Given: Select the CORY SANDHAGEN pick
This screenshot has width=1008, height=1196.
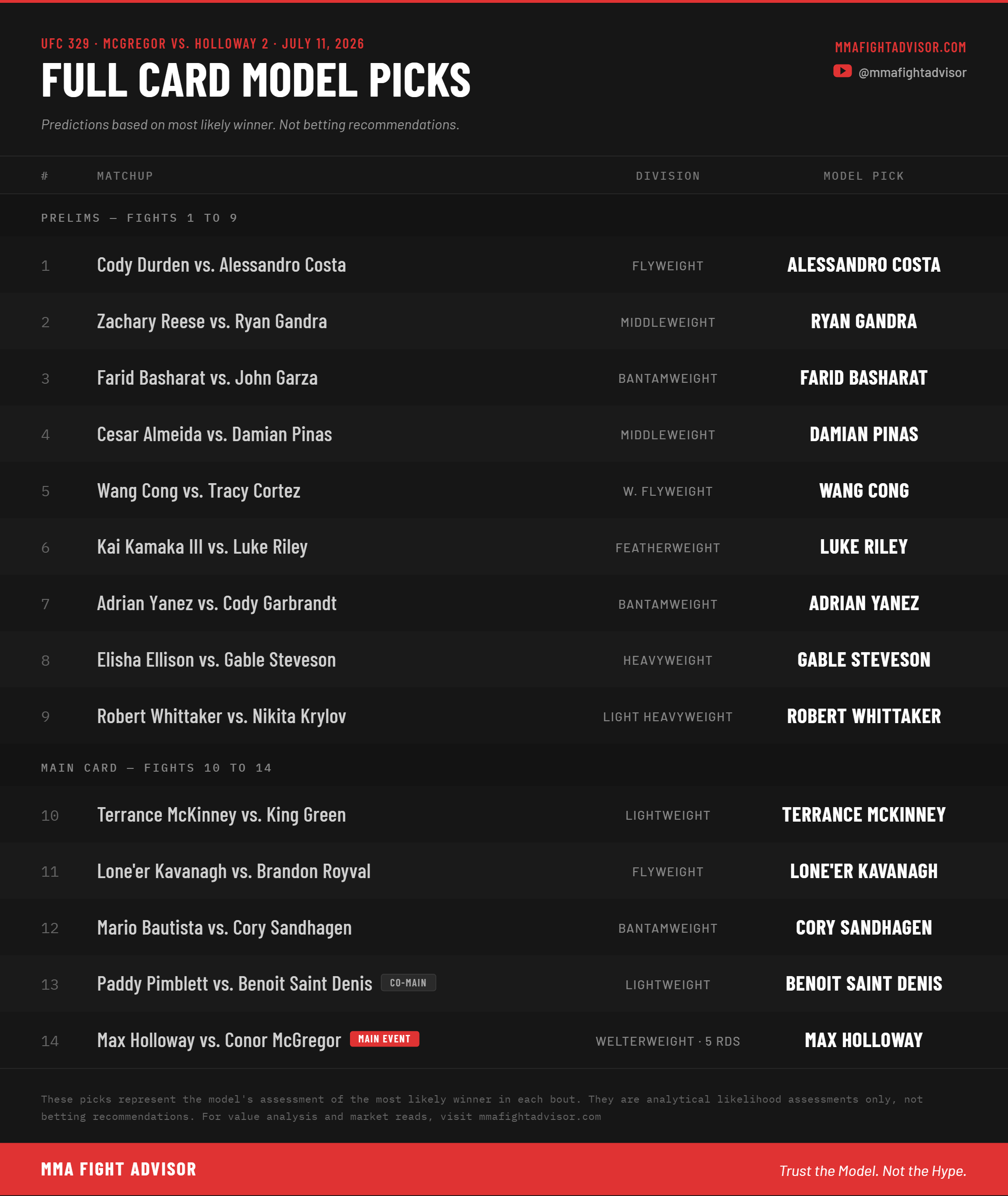Looking at the screenshot, I should coord(863,927).
